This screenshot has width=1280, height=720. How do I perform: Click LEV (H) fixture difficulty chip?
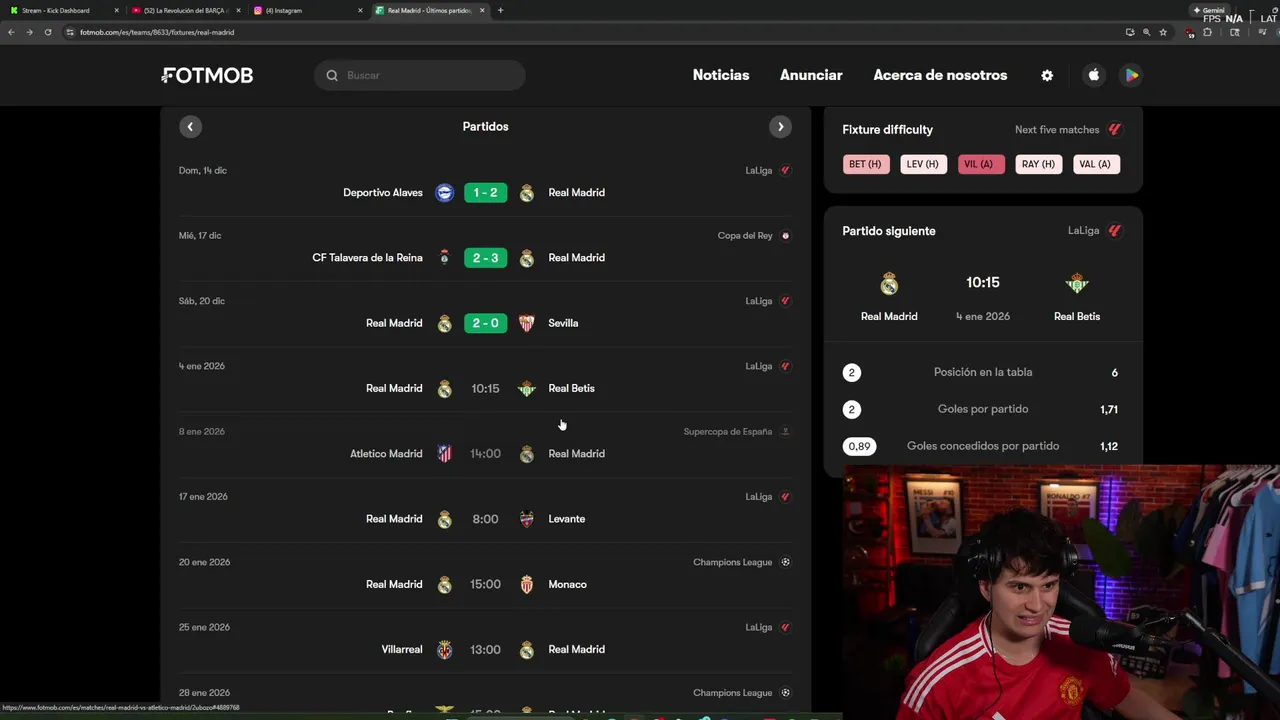pyautogui.click(x=923, y=164)
